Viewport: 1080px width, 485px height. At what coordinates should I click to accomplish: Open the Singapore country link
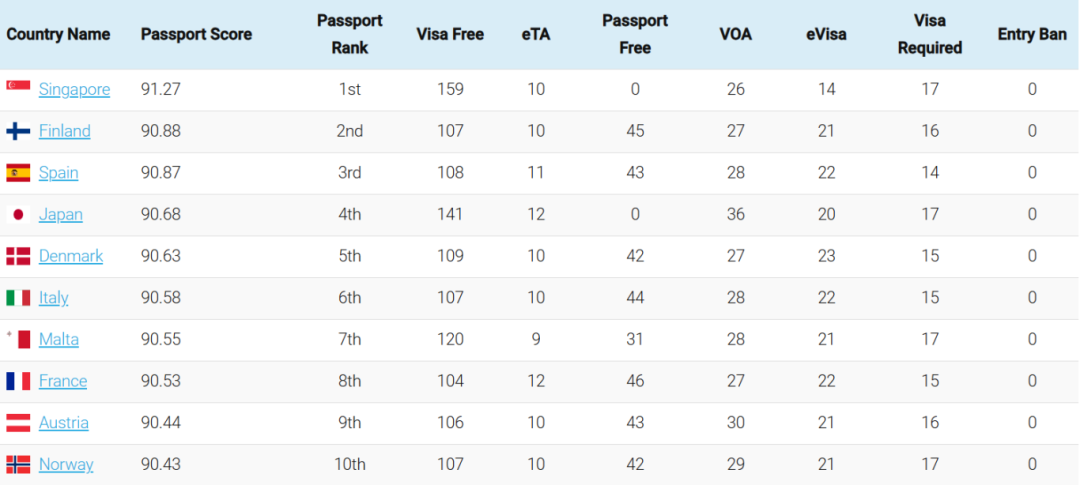tap(74, 90)
